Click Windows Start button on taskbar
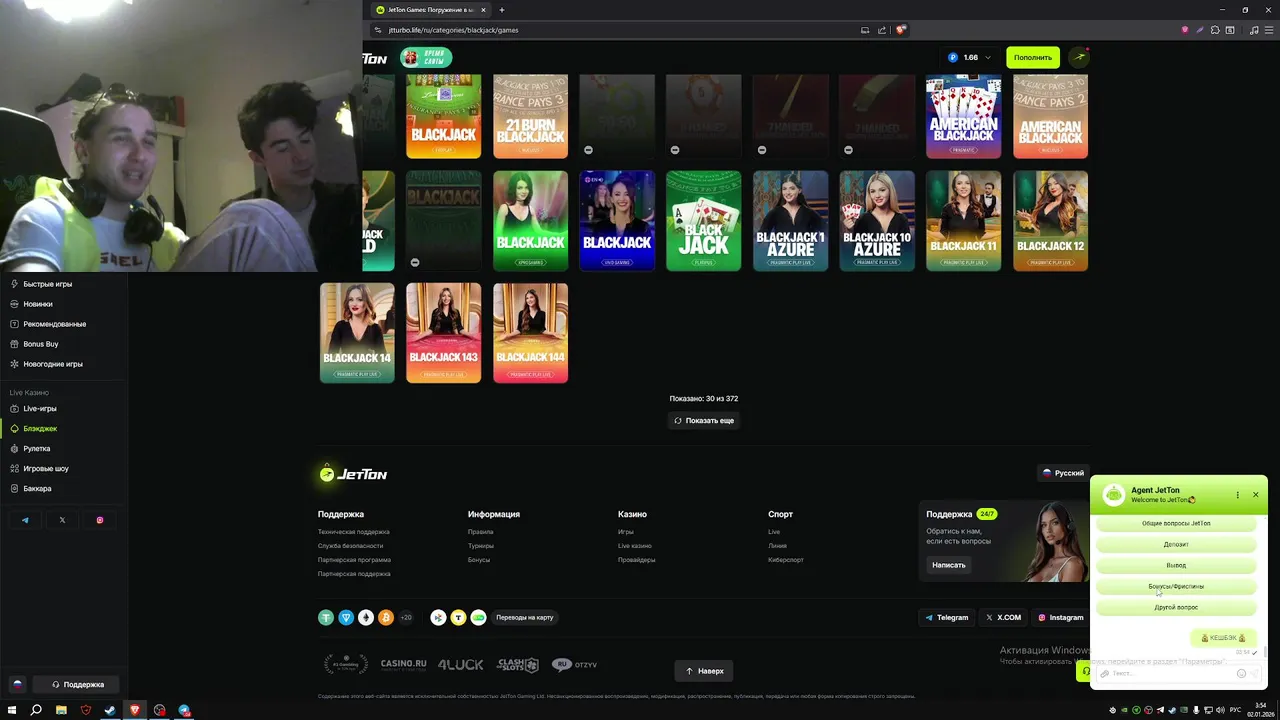Viewport: 1280px width, 720px height. tap(11, 711)
